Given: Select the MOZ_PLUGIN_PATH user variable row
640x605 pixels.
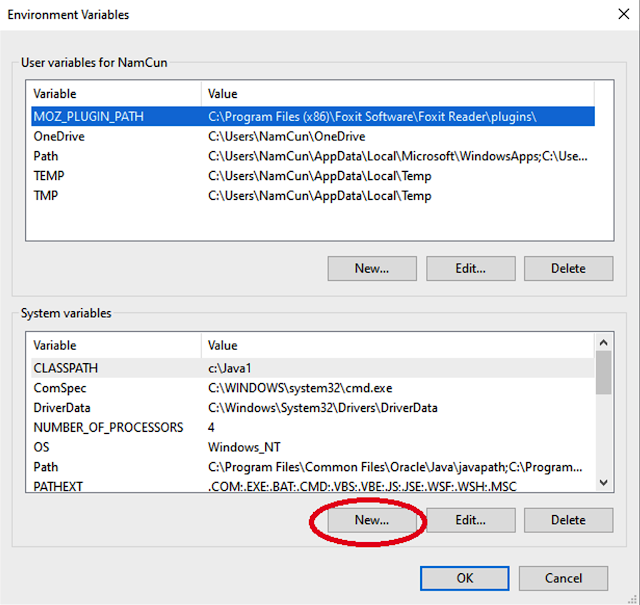Looking at the screenshot, I should tap(313, 117).
